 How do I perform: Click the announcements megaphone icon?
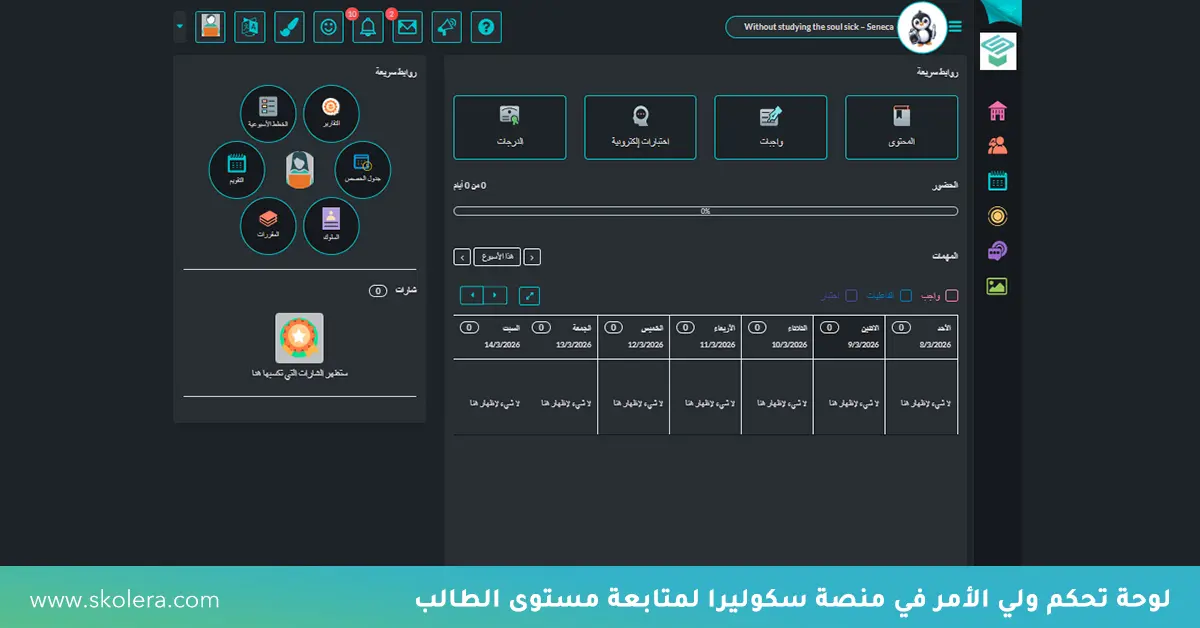pyautogui.click(x=446, y=27)
